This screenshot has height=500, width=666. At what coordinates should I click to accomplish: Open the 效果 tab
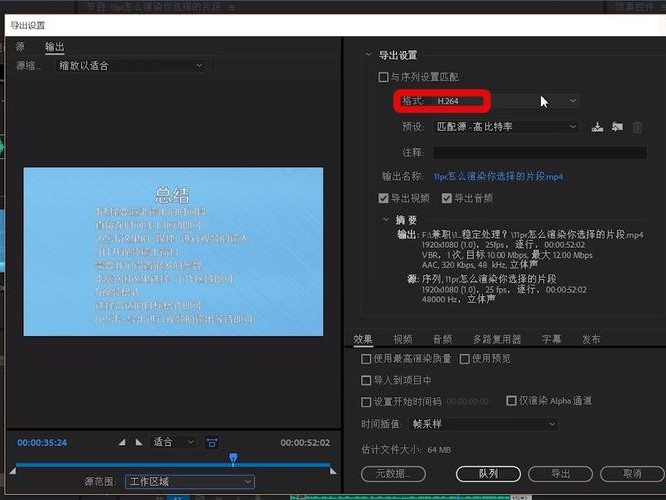pos(363,339)
